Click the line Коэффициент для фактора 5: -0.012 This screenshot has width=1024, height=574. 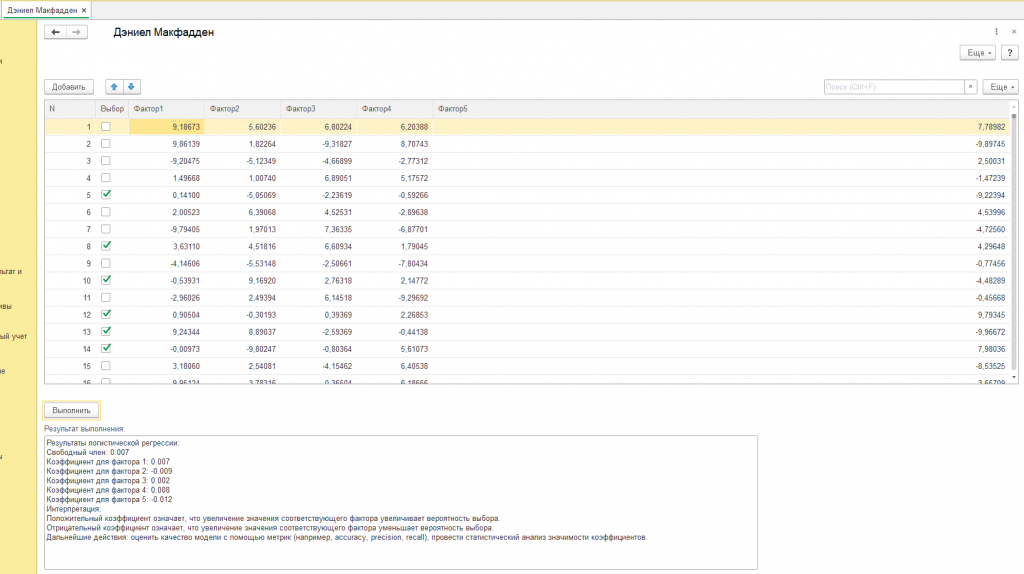(x=109, y=500)
